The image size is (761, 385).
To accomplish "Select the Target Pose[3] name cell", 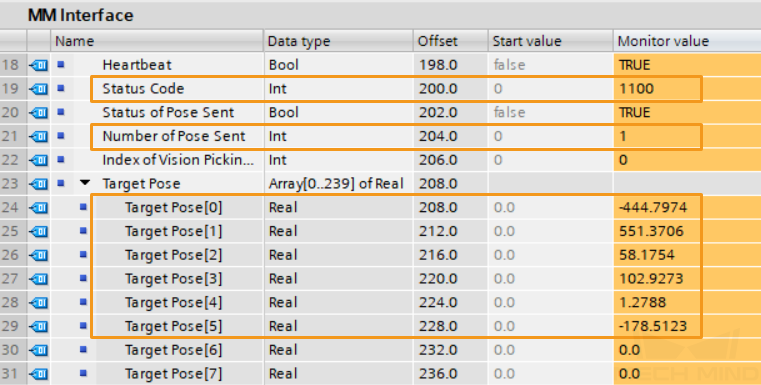I will tap(173, 279).
